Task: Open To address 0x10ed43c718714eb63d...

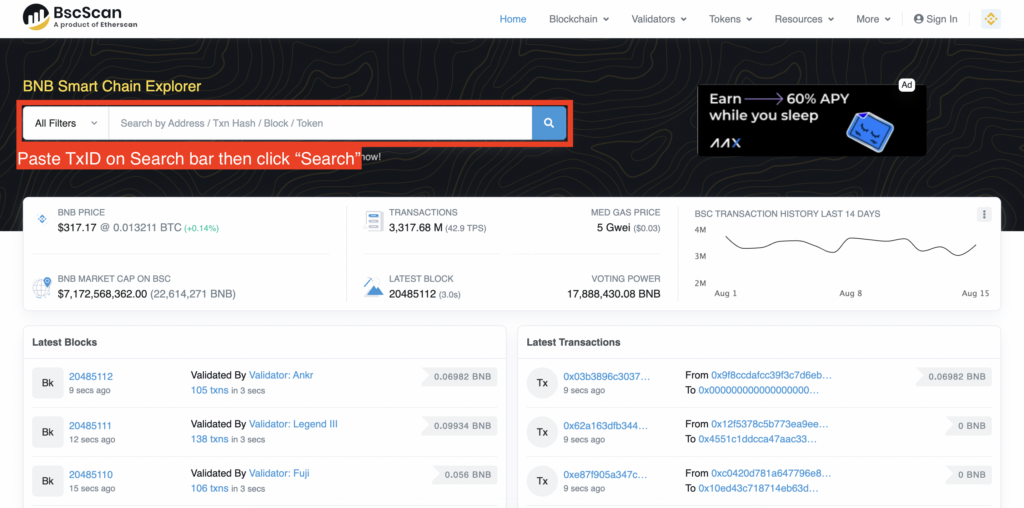Action: coord(758,488)
